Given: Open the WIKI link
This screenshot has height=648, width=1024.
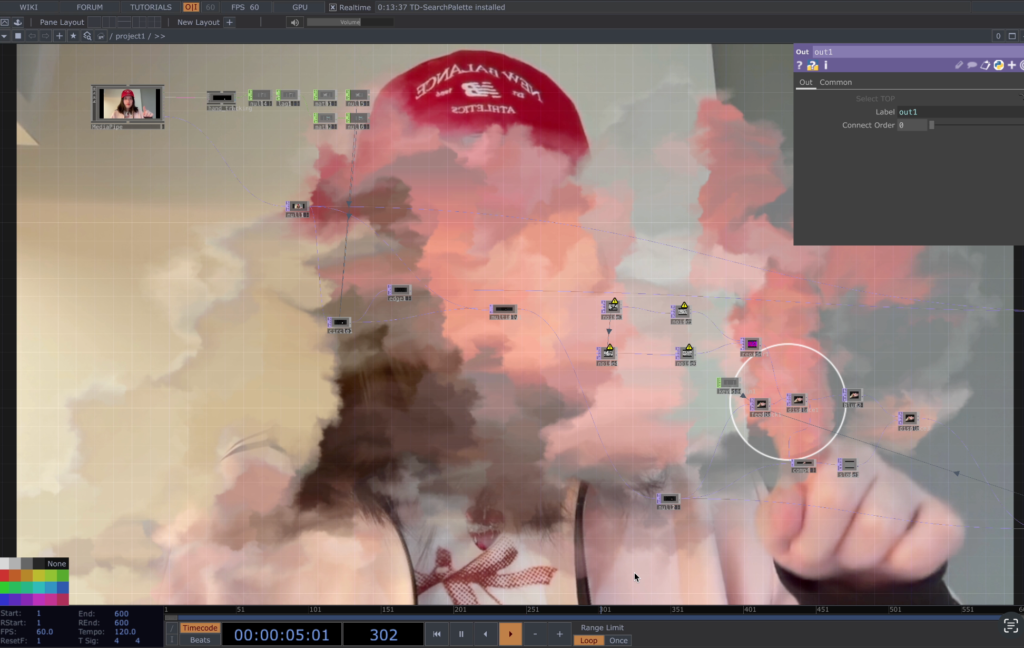Looking at the screenshot, I should click(x=28, y=7).
